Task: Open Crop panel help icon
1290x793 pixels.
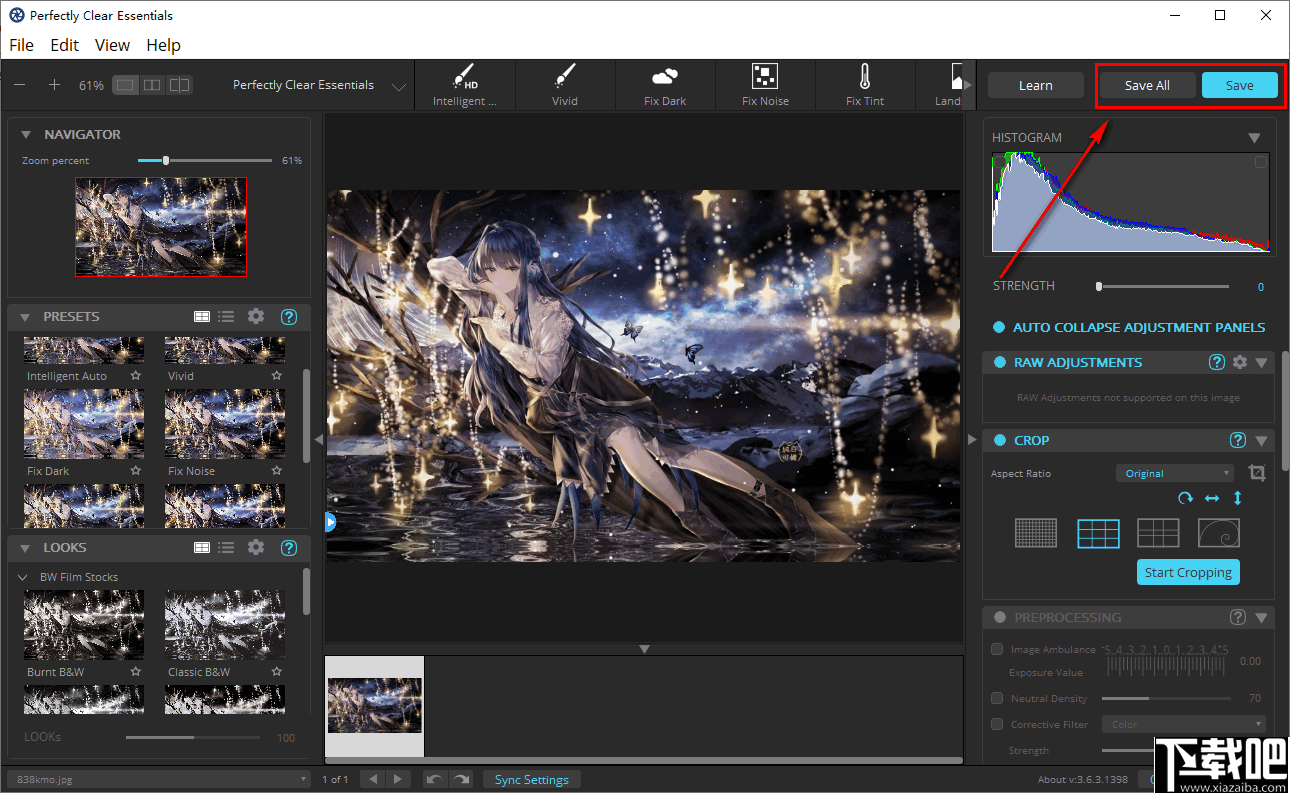Action: pos(1238,440)
